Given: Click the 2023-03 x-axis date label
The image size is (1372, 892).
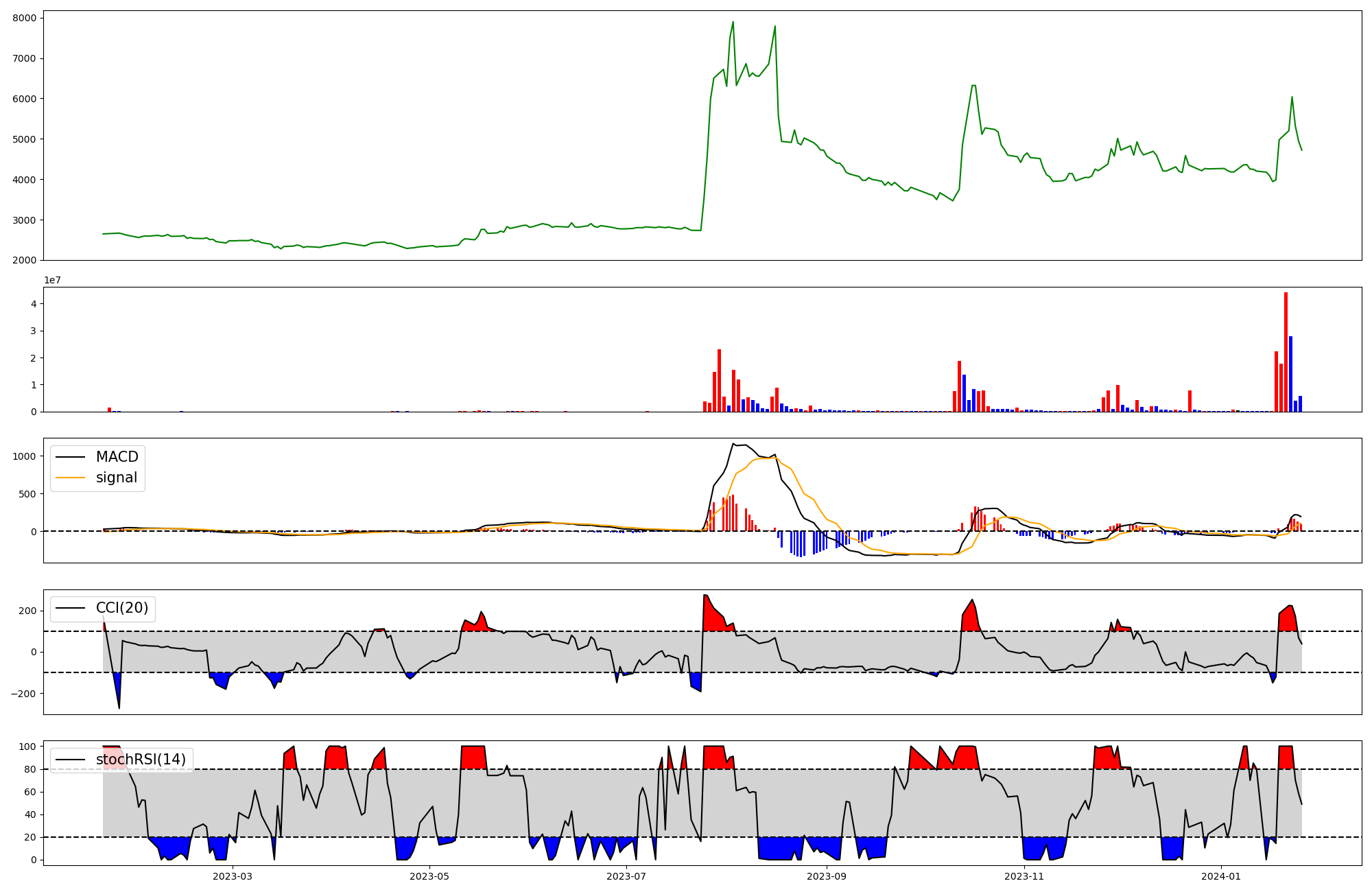Looking at the screenshot, I should [233, 876].
